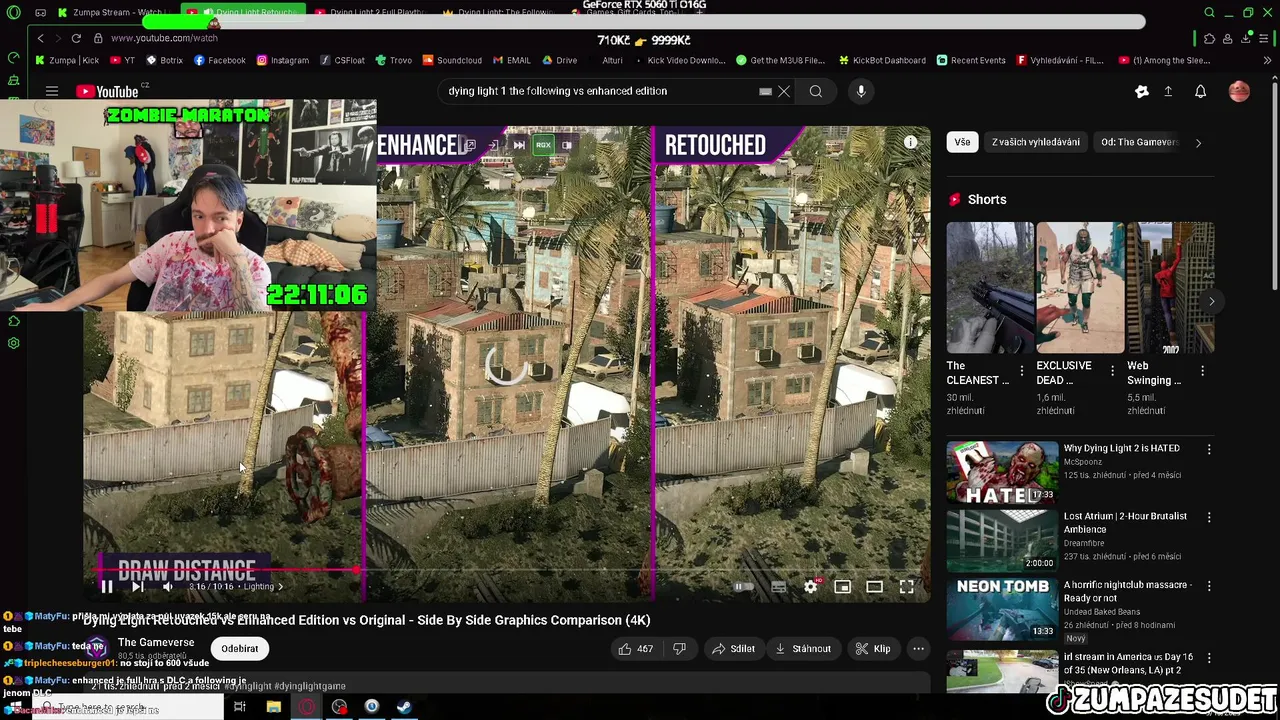This screenshot has width=1280, height=720.
Task: Start voice search with the microphone icon
Action: (x=861, y=91)
